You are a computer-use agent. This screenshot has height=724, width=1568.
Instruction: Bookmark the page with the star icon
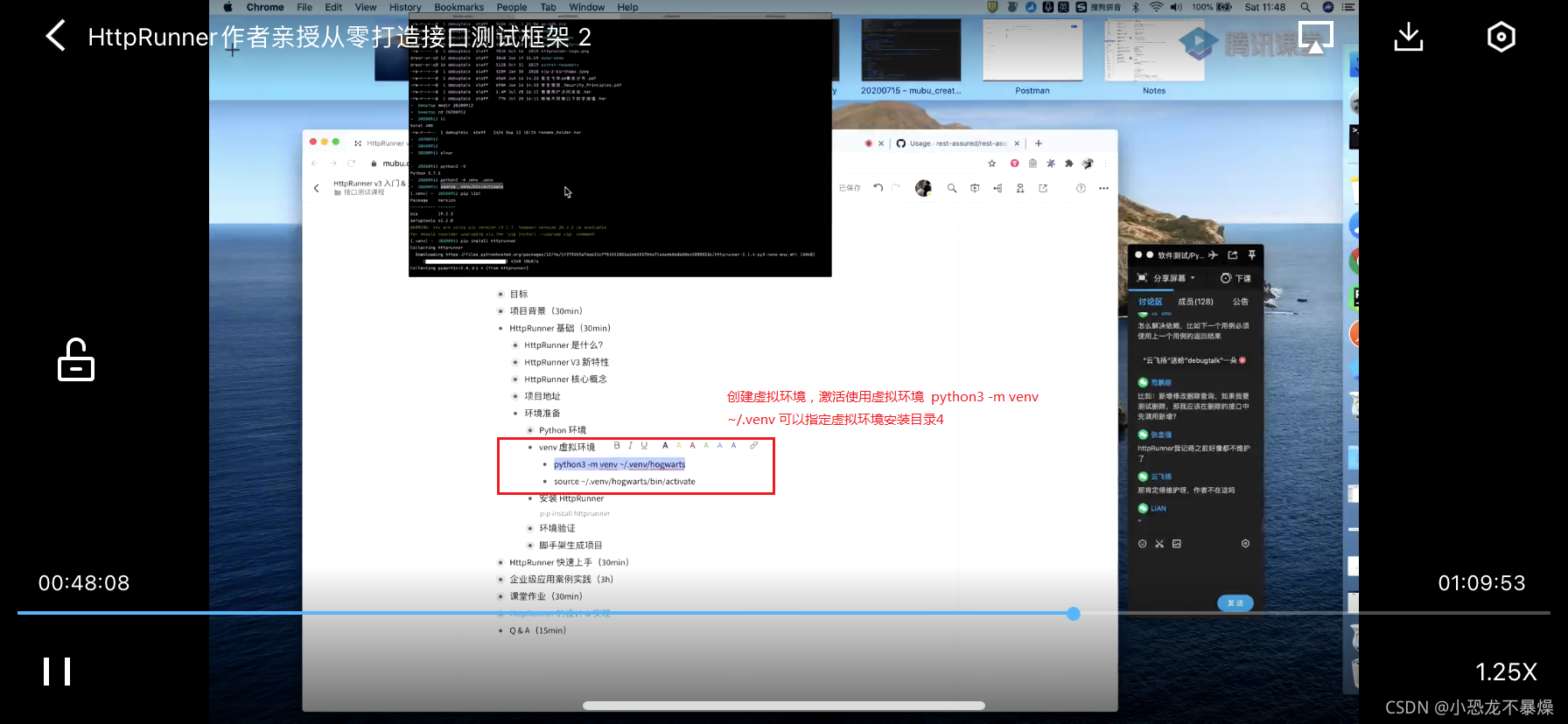click(x=992, y=164)
